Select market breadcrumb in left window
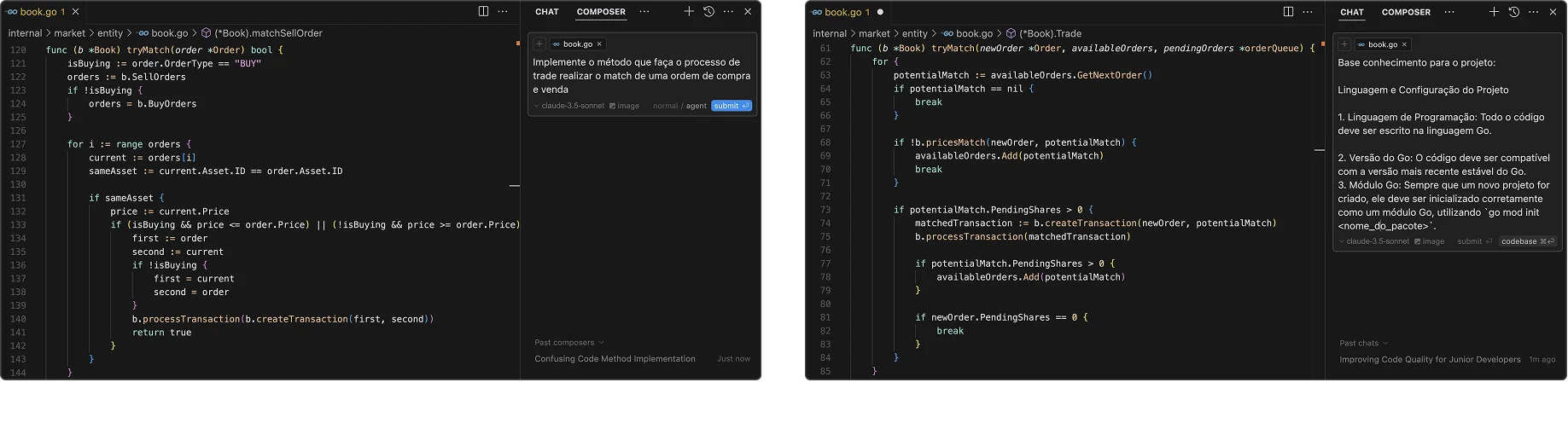The width and height of the screenshot is (1568, 423). pos(70,33)
